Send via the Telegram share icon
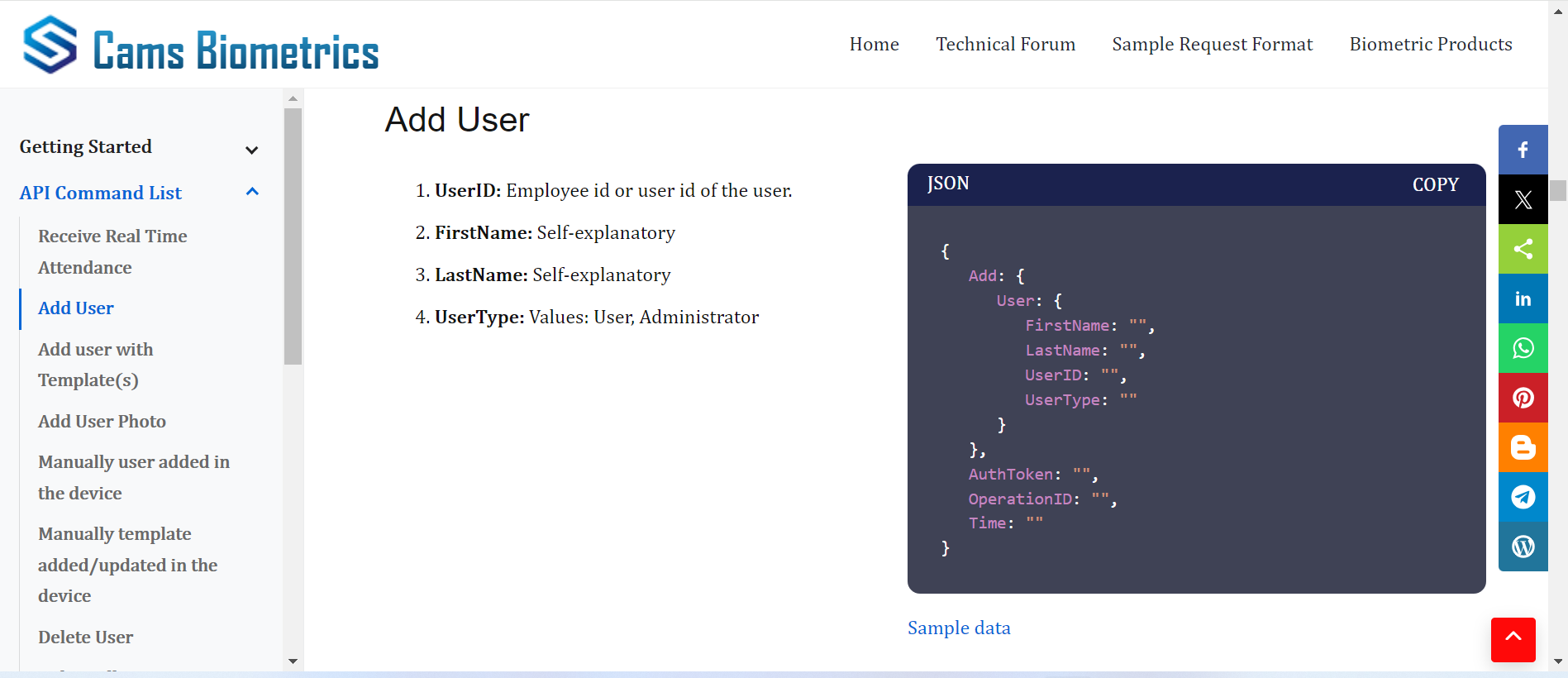The height and width of the screenshot is (678, 1568). (x=1523, y=497)
